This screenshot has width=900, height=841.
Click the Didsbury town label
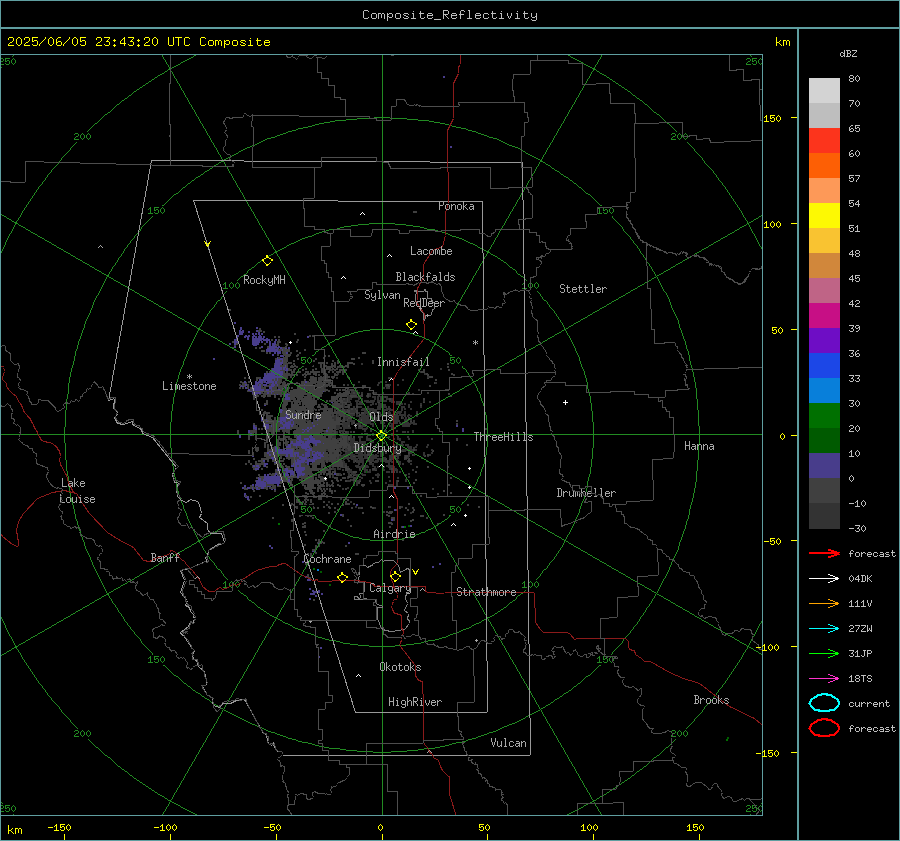pyautogui.click(x=378, y=448)
